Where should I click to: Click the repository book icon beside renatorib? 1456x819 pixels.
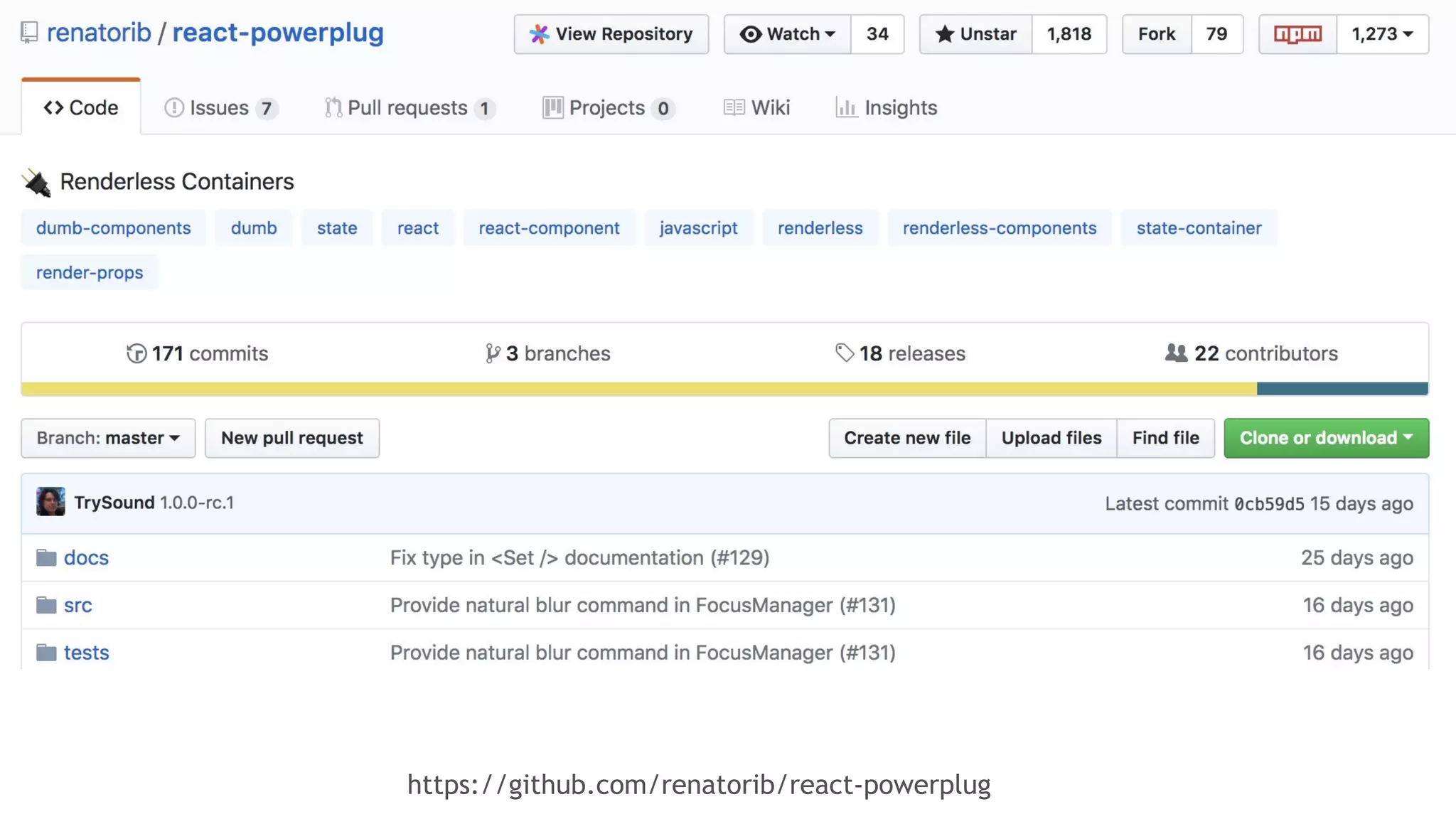(29, 33)
